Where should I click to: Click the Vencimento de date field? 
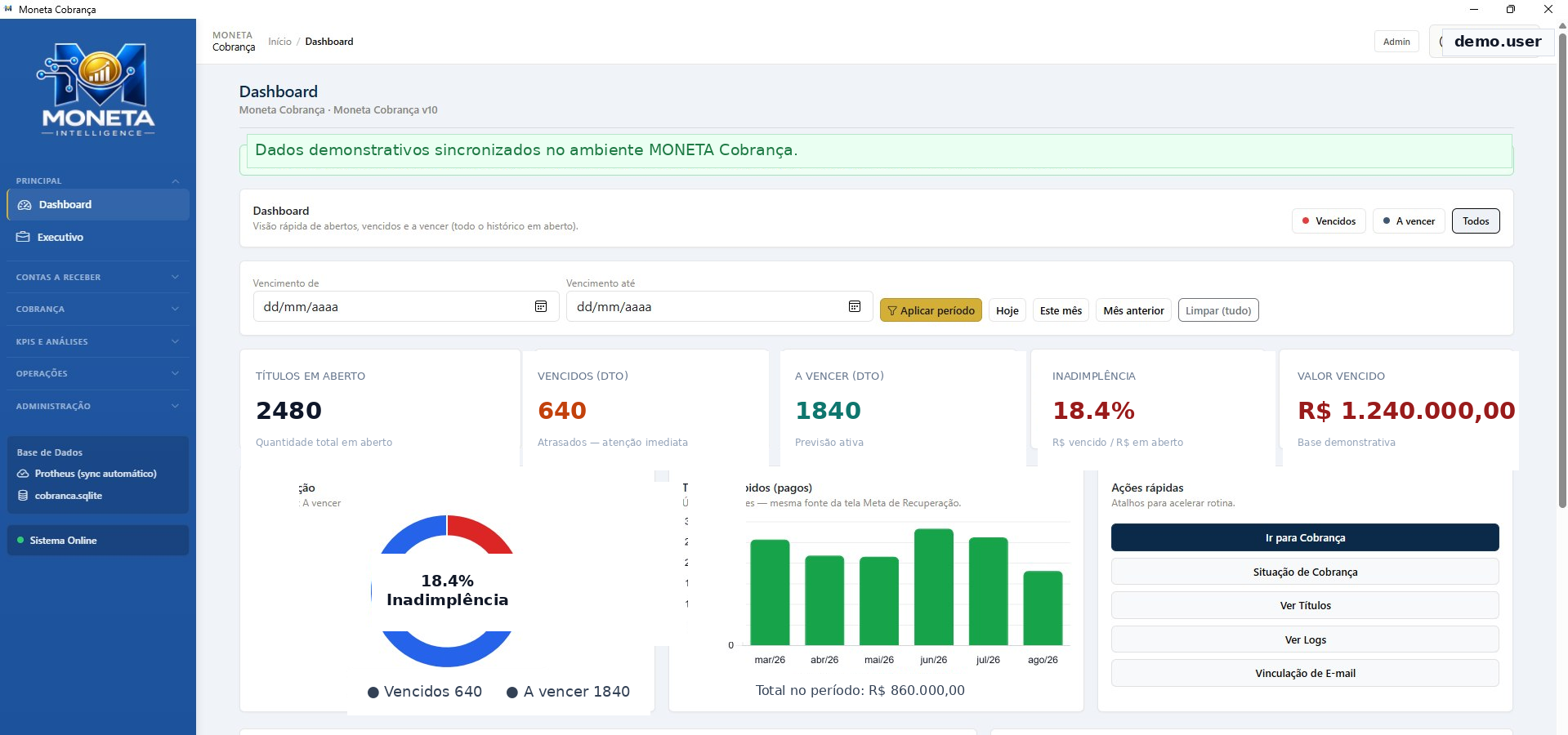pyautogui.click(x=406, y=306)
